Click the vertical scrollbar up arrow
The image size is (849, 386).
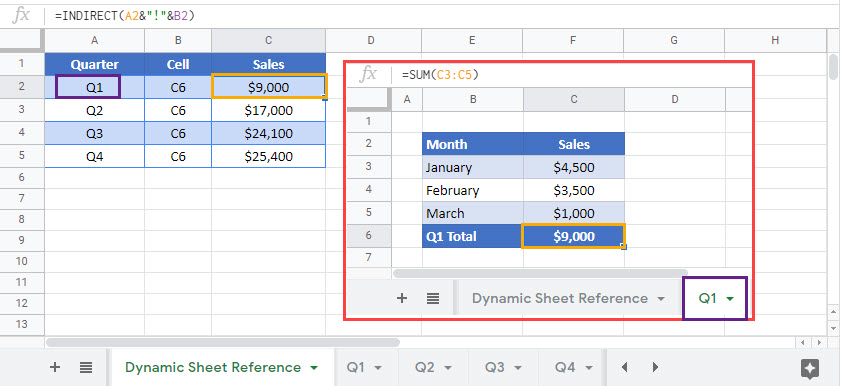pos(834,312)
